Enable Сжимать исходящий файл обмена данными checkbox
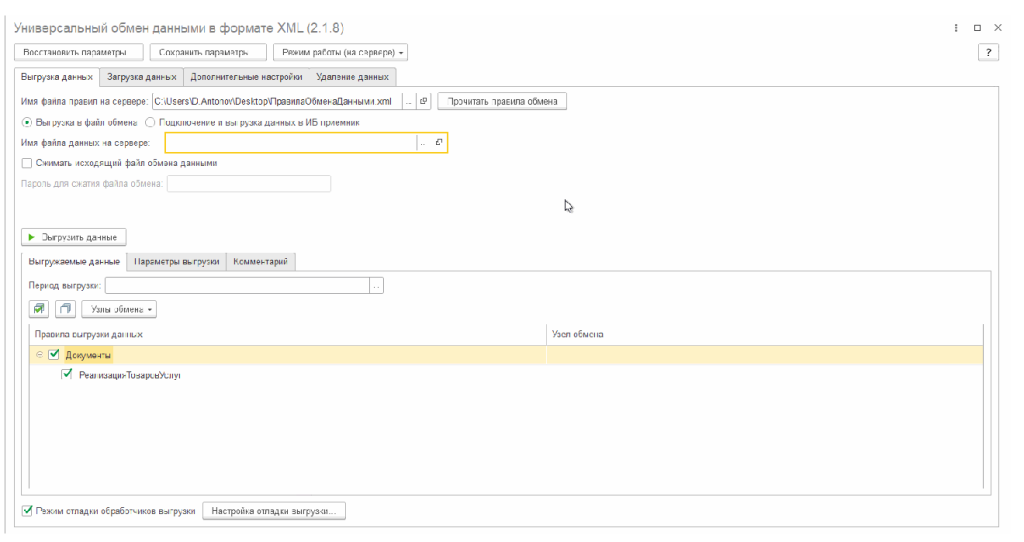Image resolution: width=1024 pixels, height=542 pixels. (x=27, y=162)
